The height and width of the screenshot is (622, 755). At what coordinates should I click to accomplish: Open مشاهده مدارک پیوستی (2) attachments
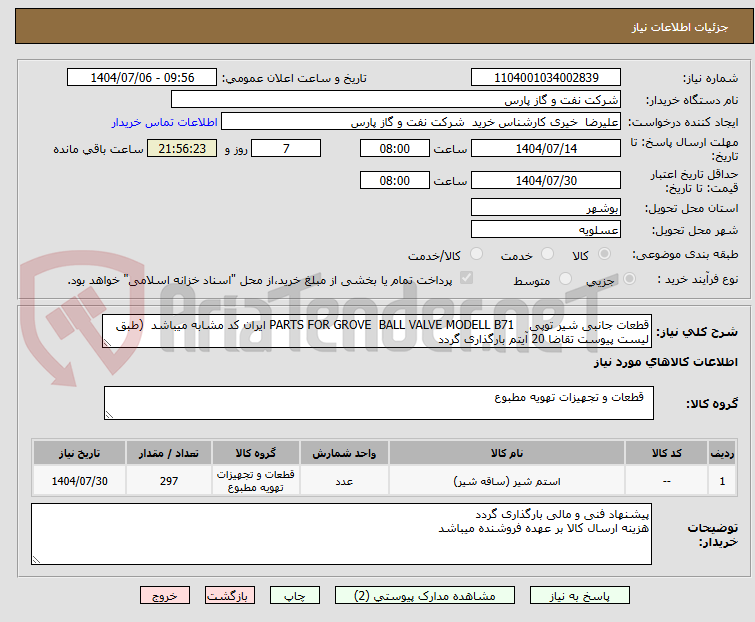pyautogui.click(x=435, y=595)
